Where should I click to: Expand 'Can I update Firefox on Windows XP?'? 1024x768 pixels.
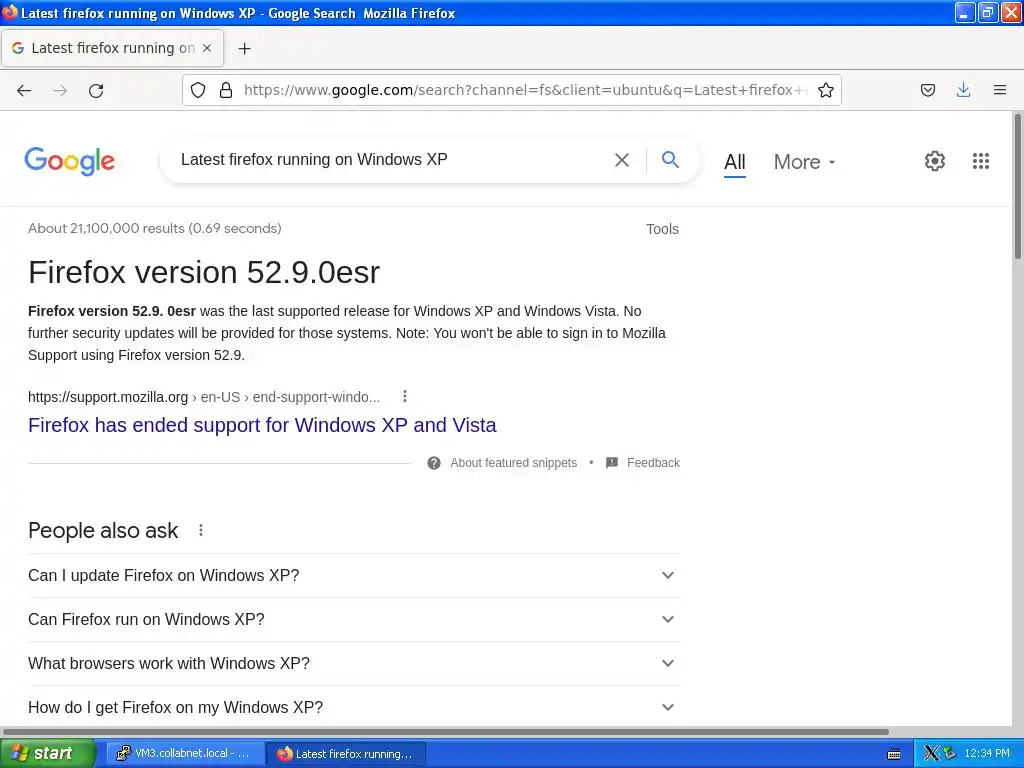click(x=353, y=575)
